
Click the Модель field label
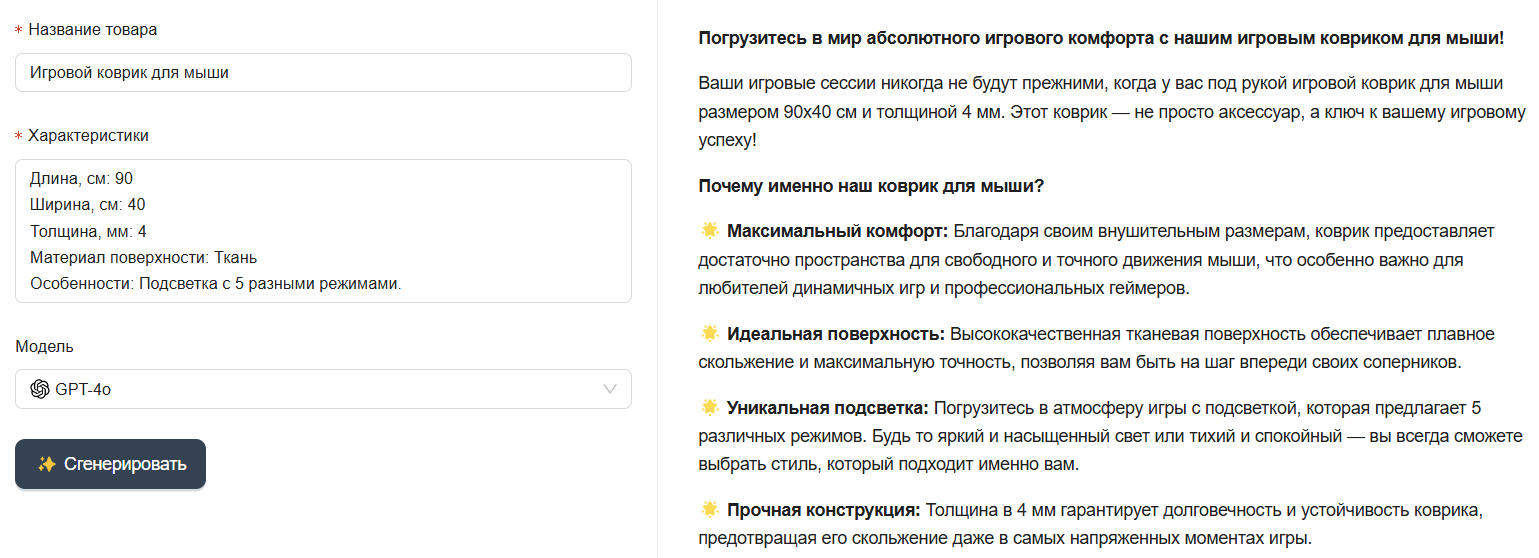pos(44,346)
